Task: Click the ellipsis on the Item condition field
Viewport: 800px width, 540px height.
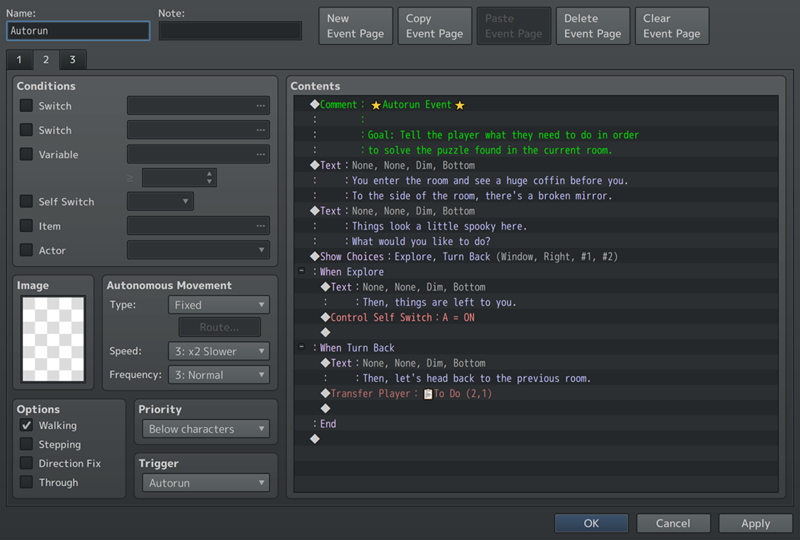Action: point(260,227)
